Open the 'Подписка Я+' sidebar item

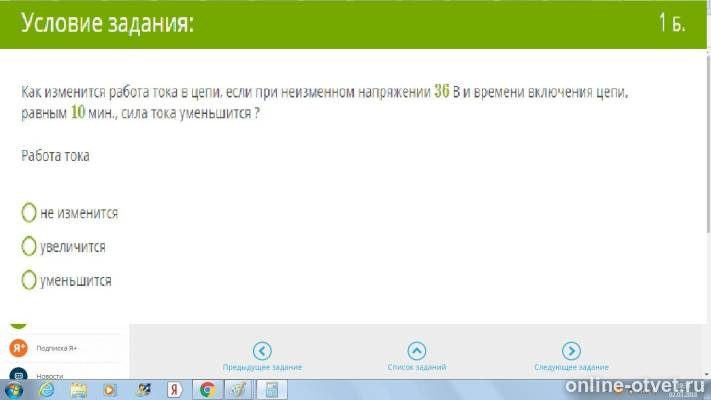[x=57, y=348]
